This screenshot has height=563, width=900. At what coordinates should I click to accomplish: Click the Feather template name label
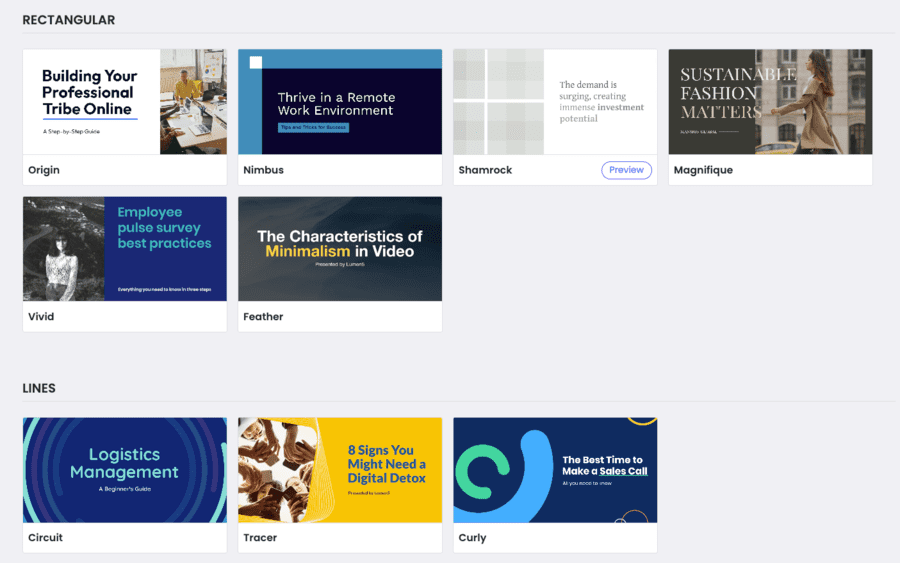click(x=263, y=317)
